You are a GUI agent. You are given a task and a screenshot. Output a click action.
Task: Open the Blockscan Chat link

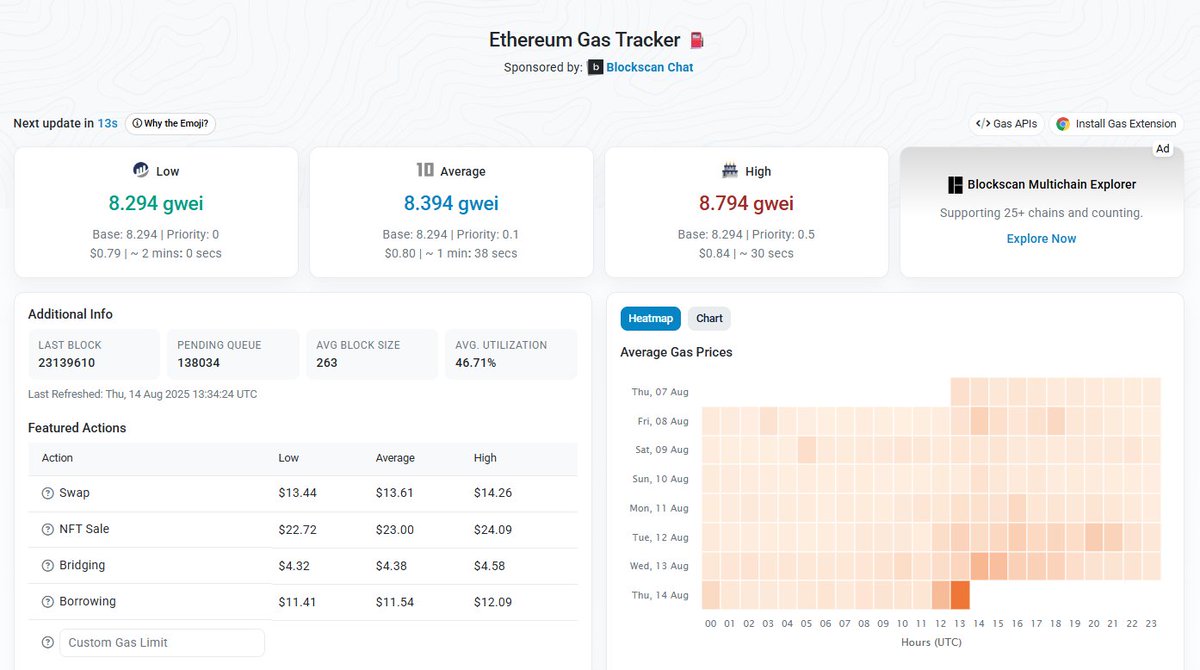pos(650,67)
